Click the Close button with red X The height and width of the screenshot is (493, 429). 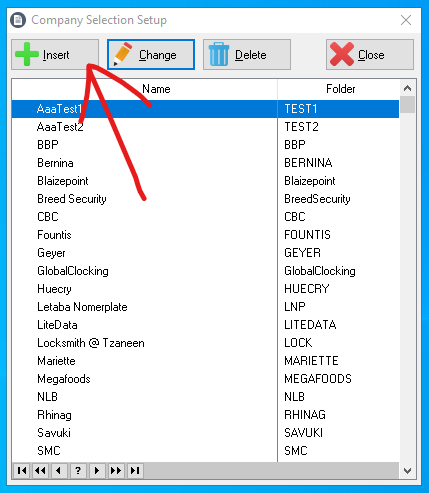370,55
